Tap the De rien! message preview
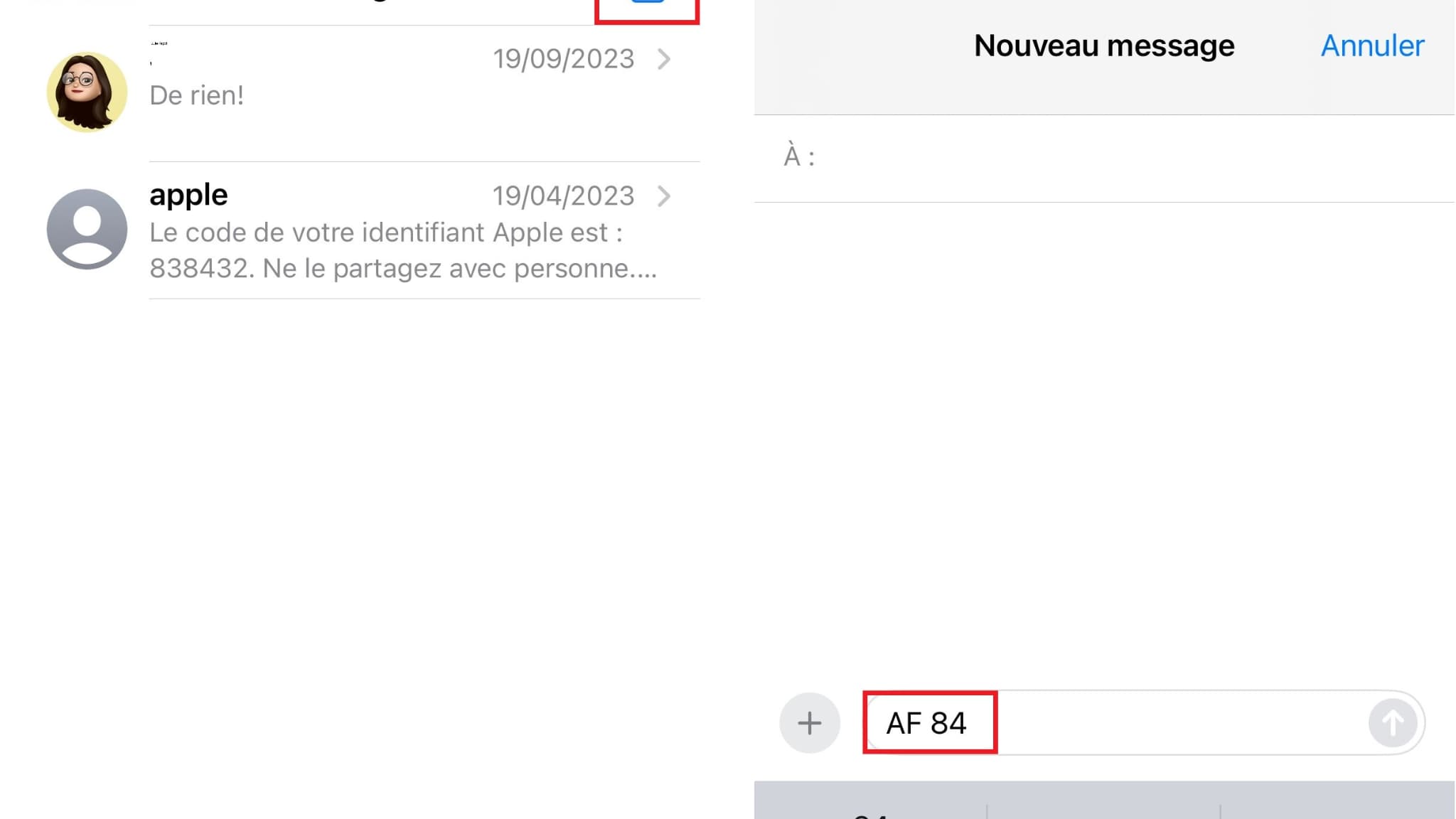Image resolution: width=1456 pixels, height=819 pixels. [197, 95]
